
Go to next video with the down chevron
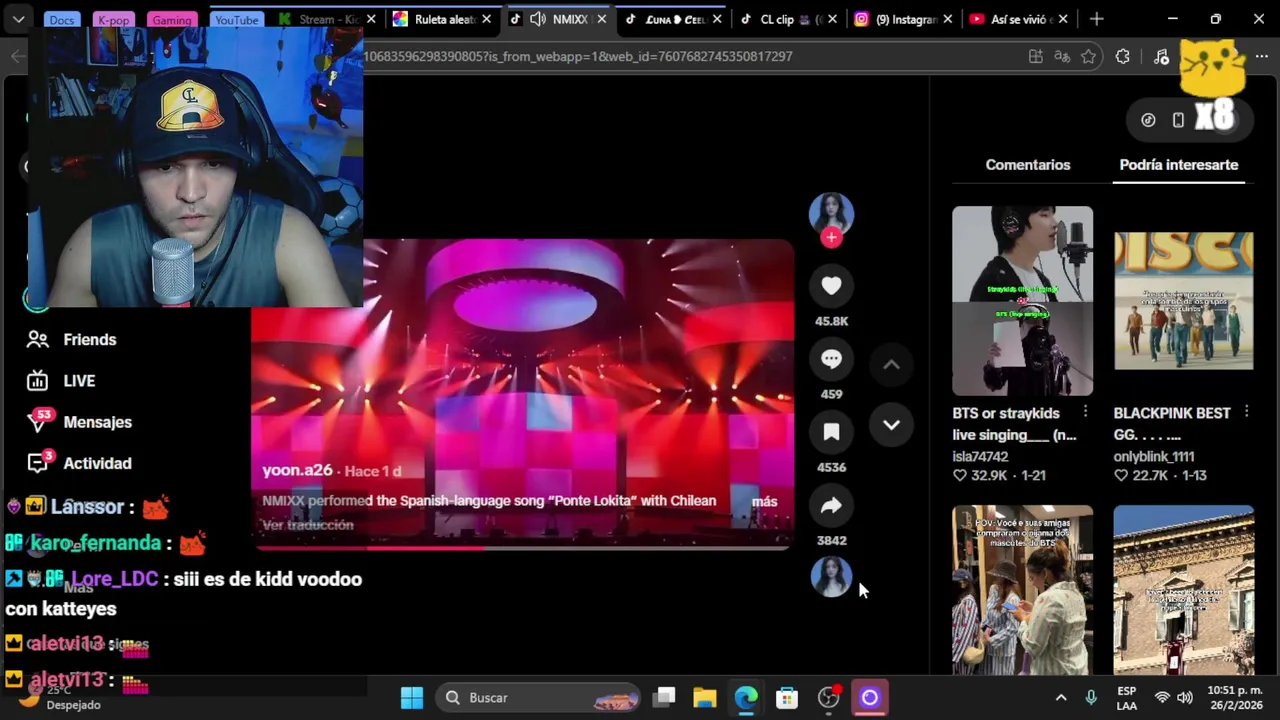(891, 425)
